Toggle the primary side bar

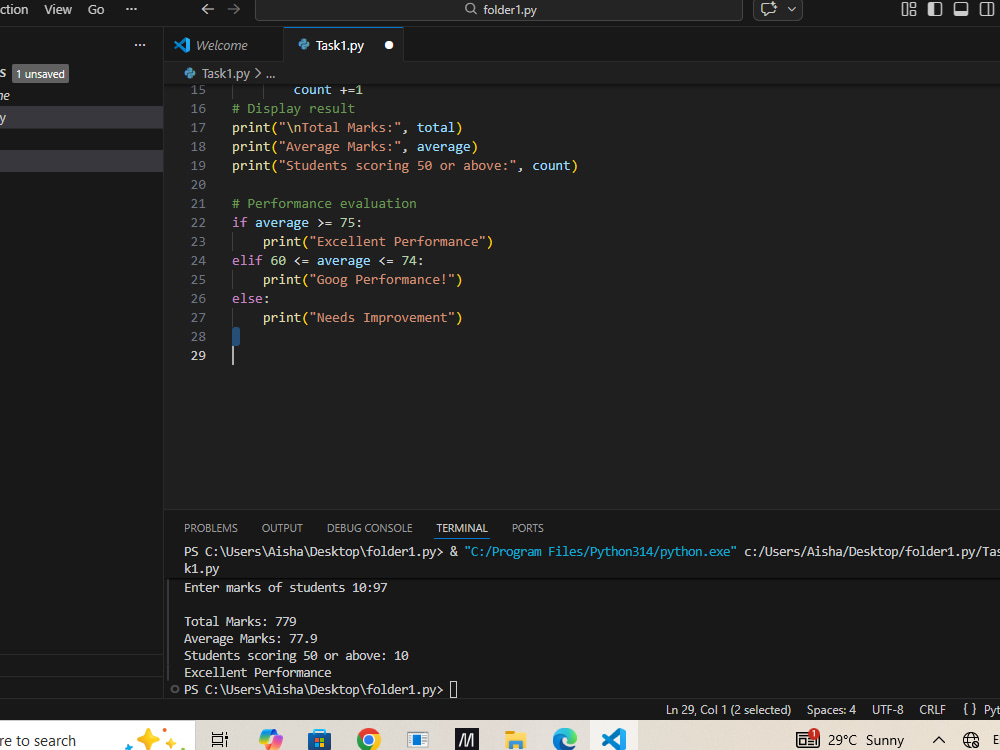coord(935,9)
